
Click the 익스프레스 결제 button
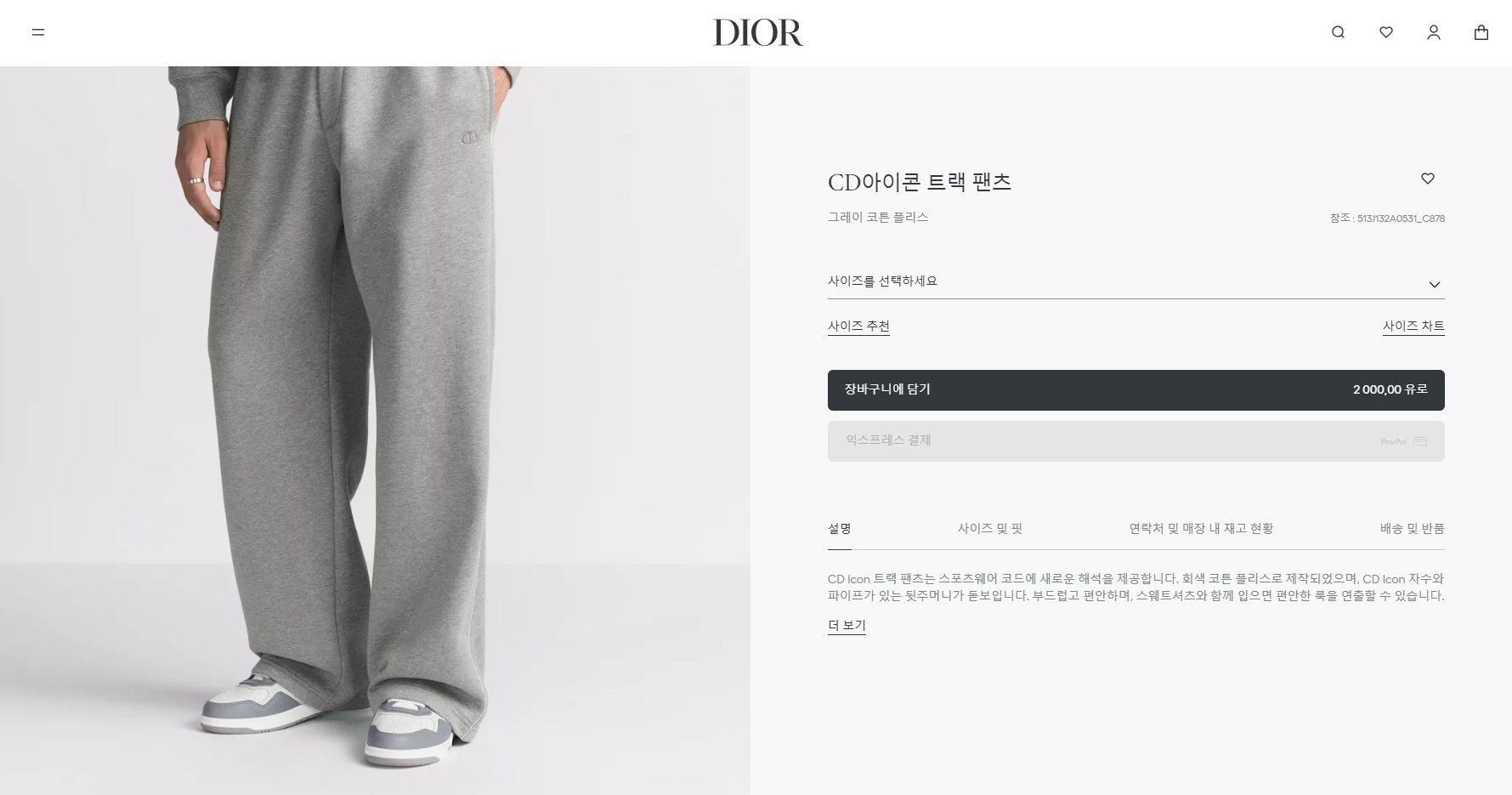pos(1135,441)
